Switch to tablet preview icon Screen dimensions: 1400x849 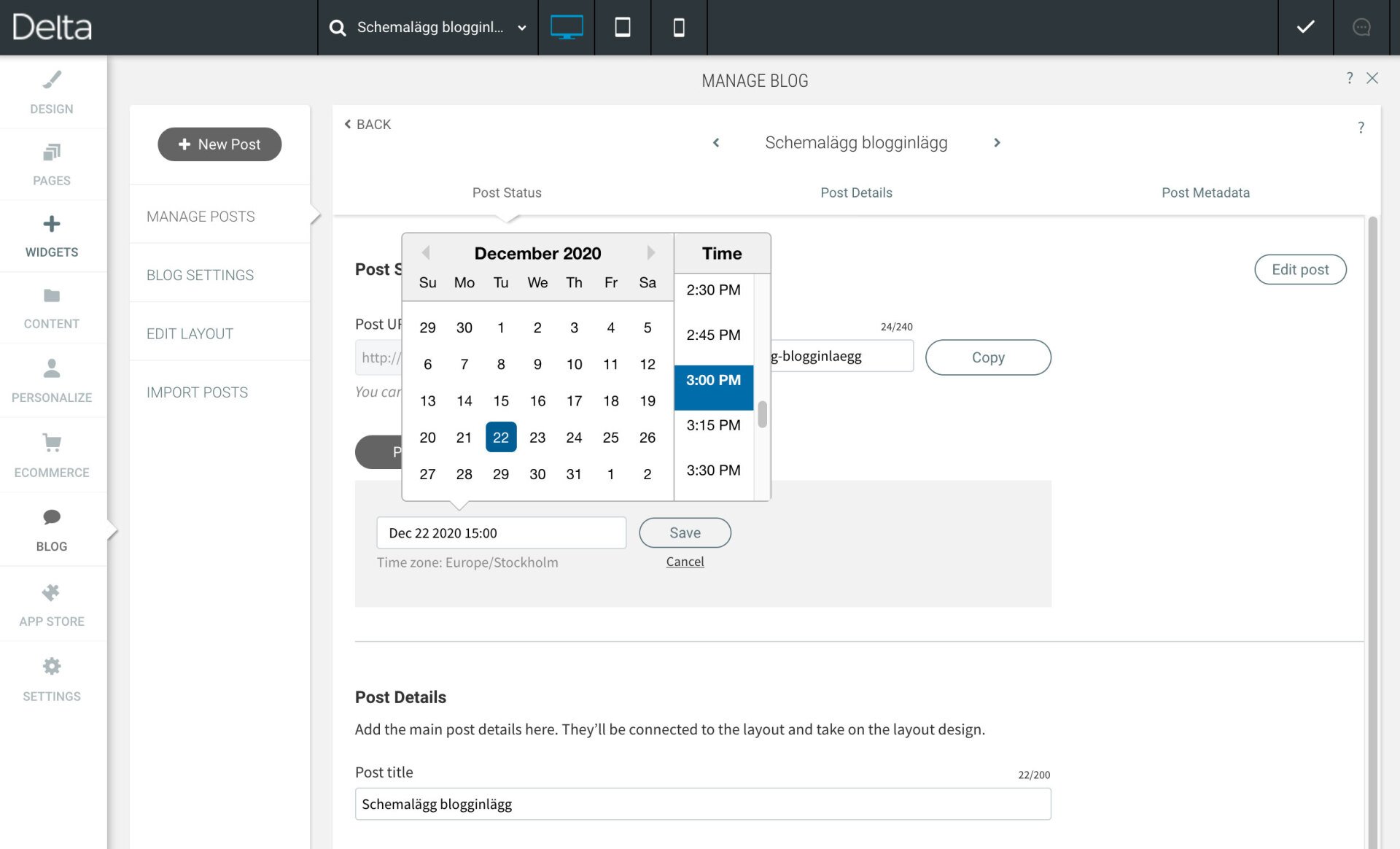click(622, 27)
